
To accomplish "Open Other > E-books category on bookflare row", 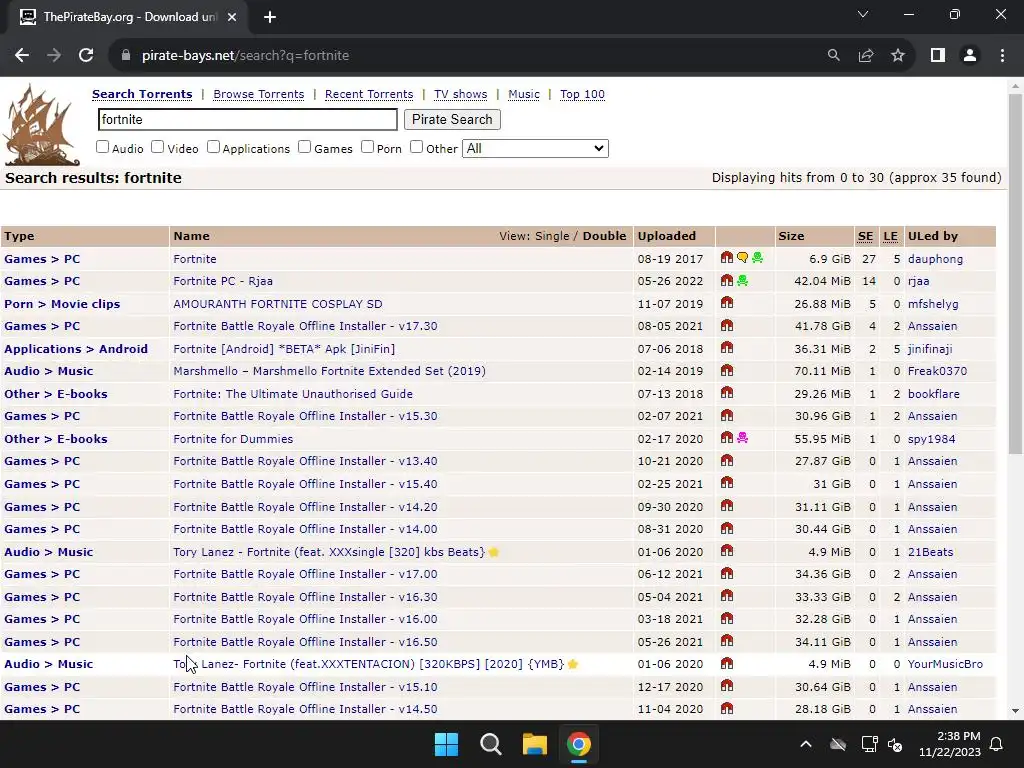I will pos(56,394).
